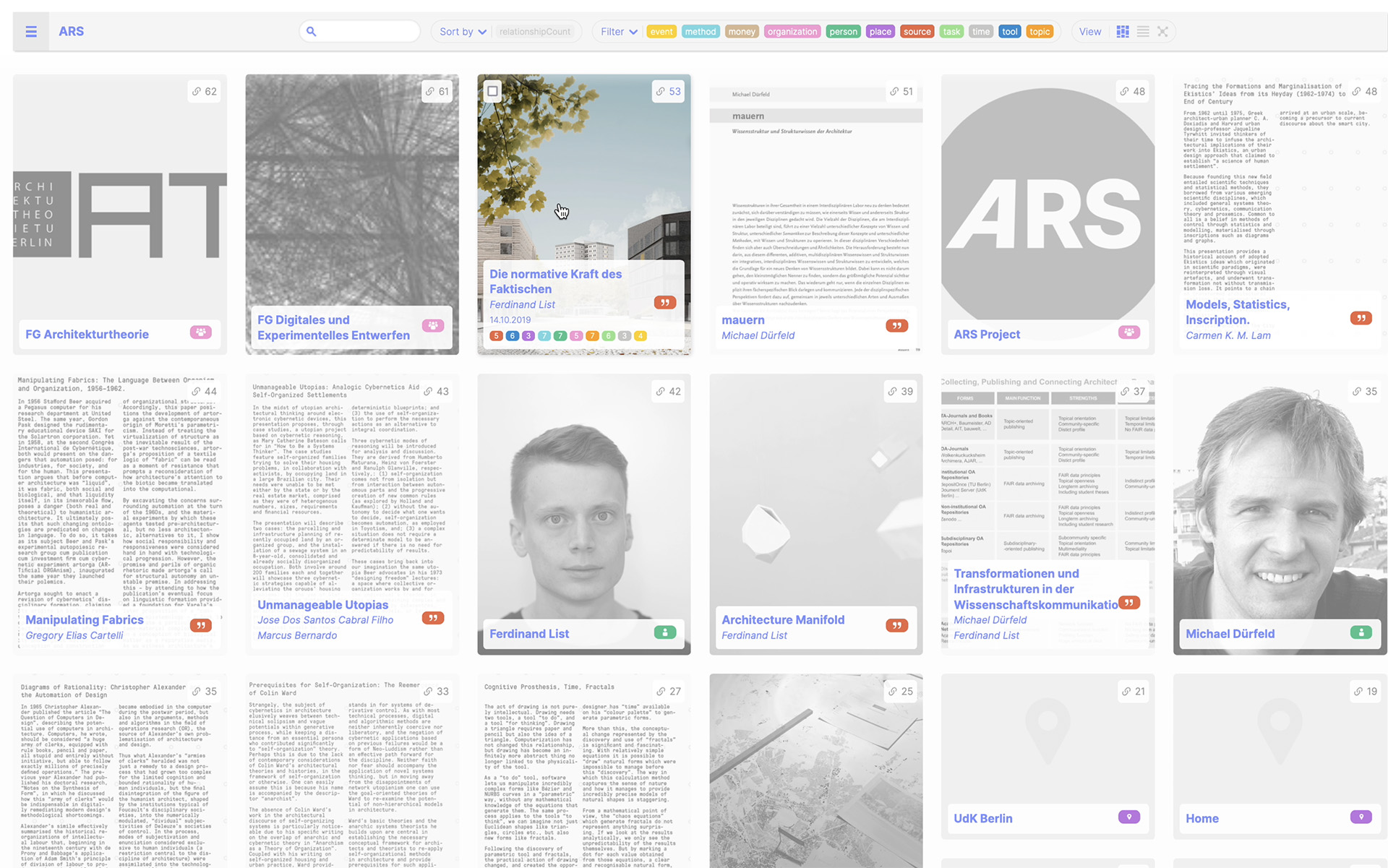
Task: Open Prerequisites for Self-Organization card
Action: coord(351,771)
